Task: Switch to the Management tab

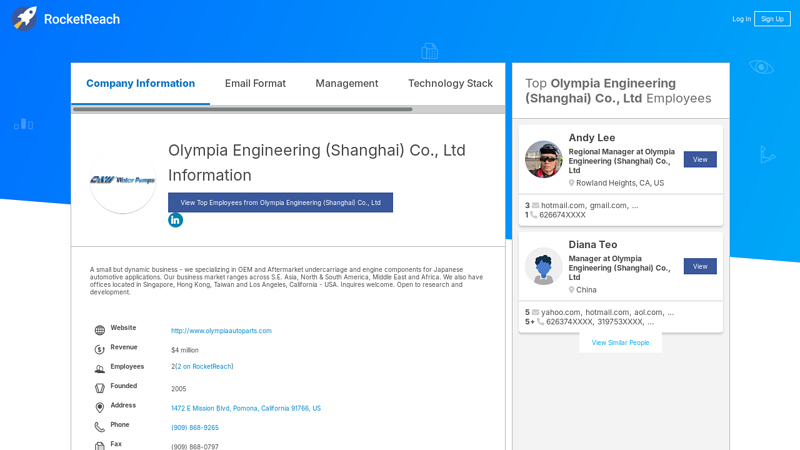Action: click(x=347, y=83)
